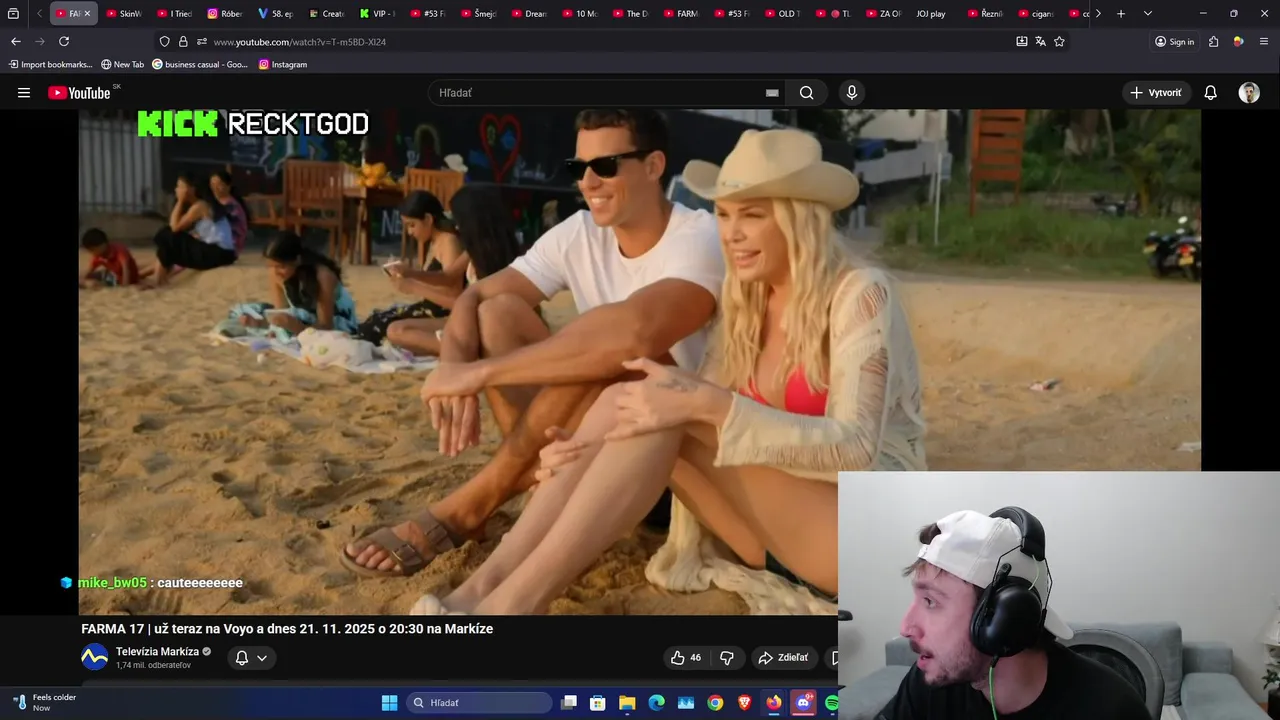Click the YouTube logo to go home
Screen dimensions: 1280x720
click(x=80, y=93)
